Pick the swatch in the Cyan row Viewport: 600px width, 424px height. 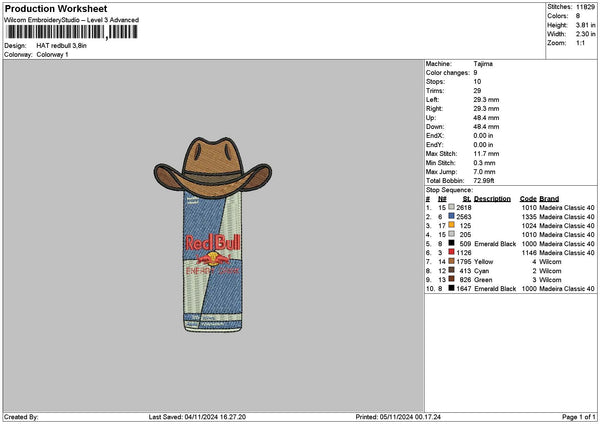pyautogui.click(x=452, y=270)
